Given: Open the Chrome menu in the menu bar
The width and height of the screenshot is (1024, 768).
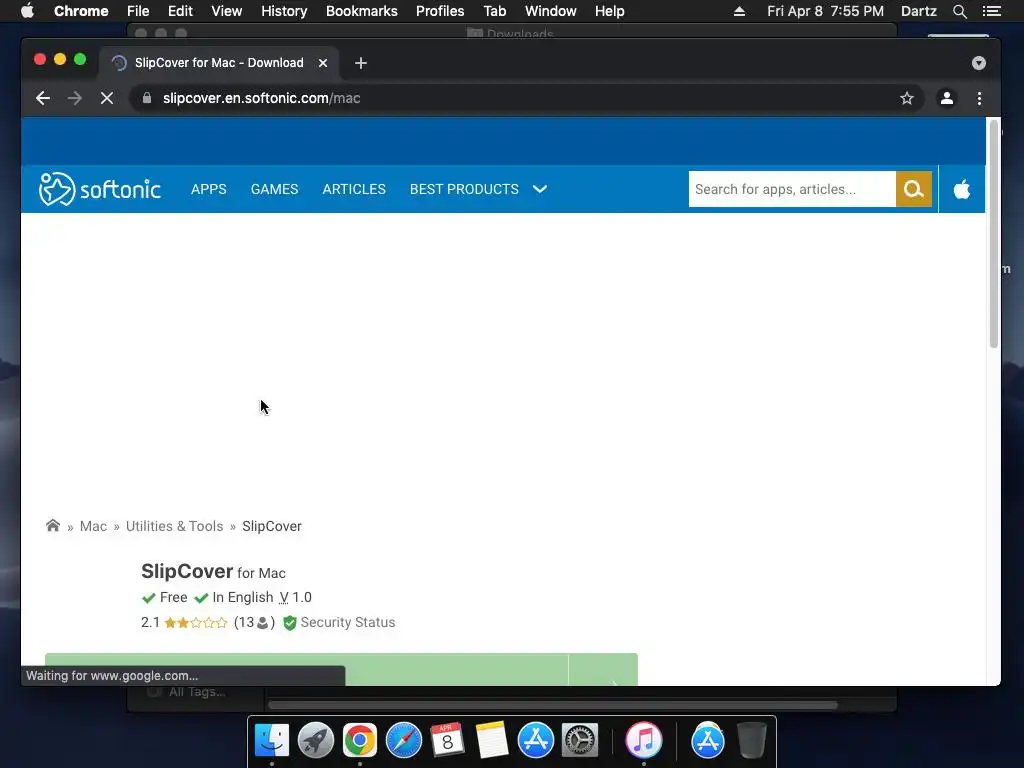Looking at the screenshot, I should click(81, 11).
